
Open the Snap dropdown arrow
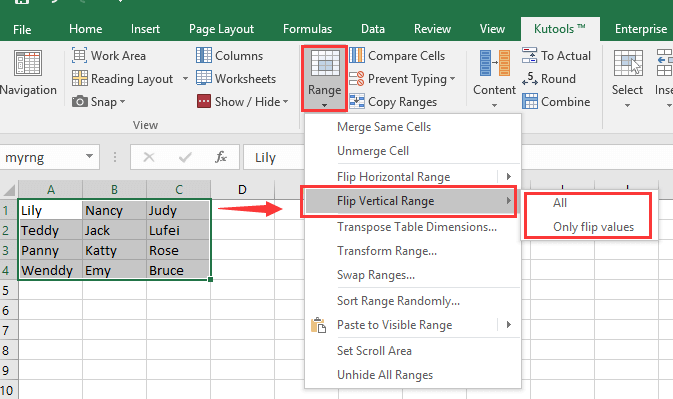tap(123, 102)
